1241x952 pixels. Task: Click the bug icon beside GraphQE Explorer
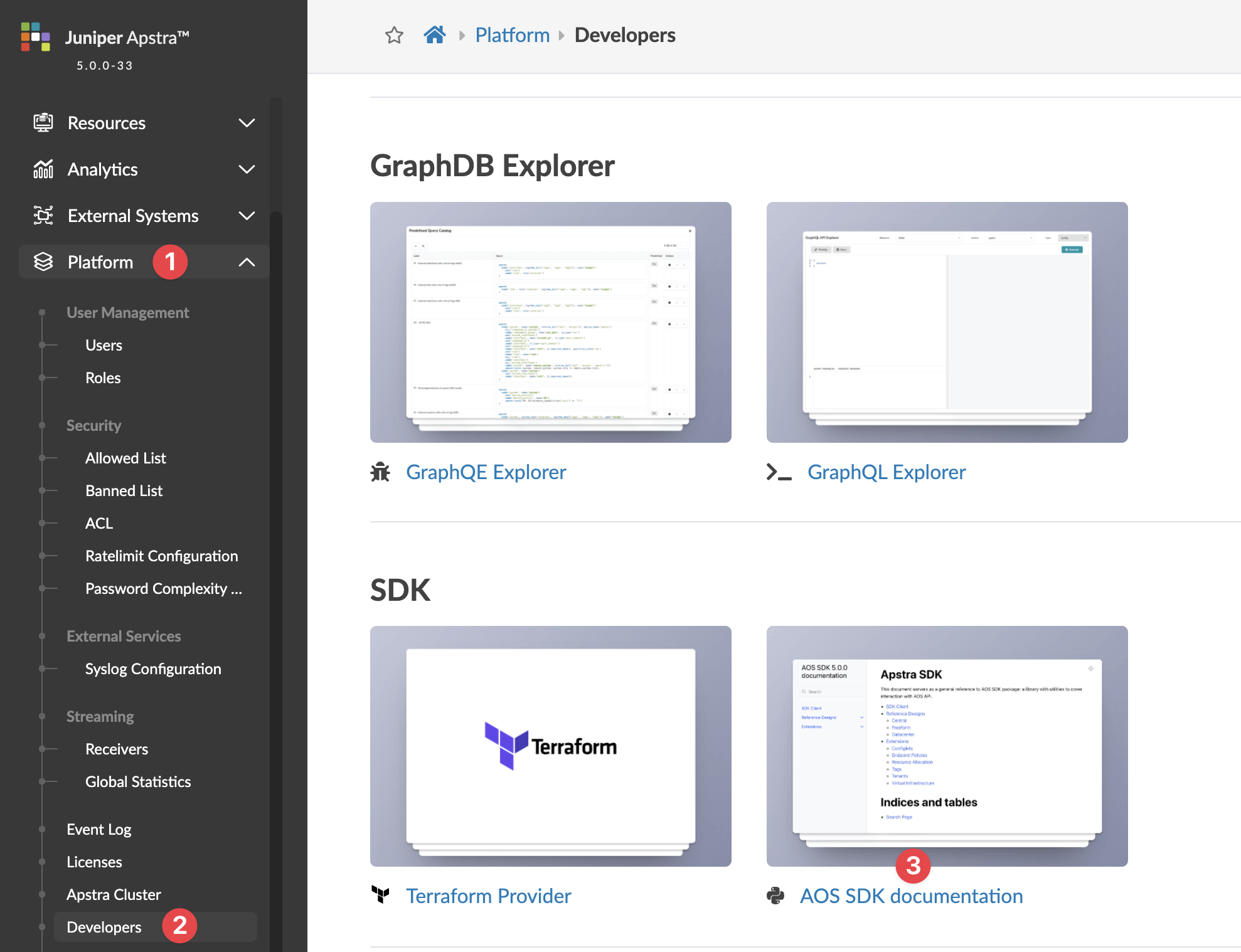(380, 472)
